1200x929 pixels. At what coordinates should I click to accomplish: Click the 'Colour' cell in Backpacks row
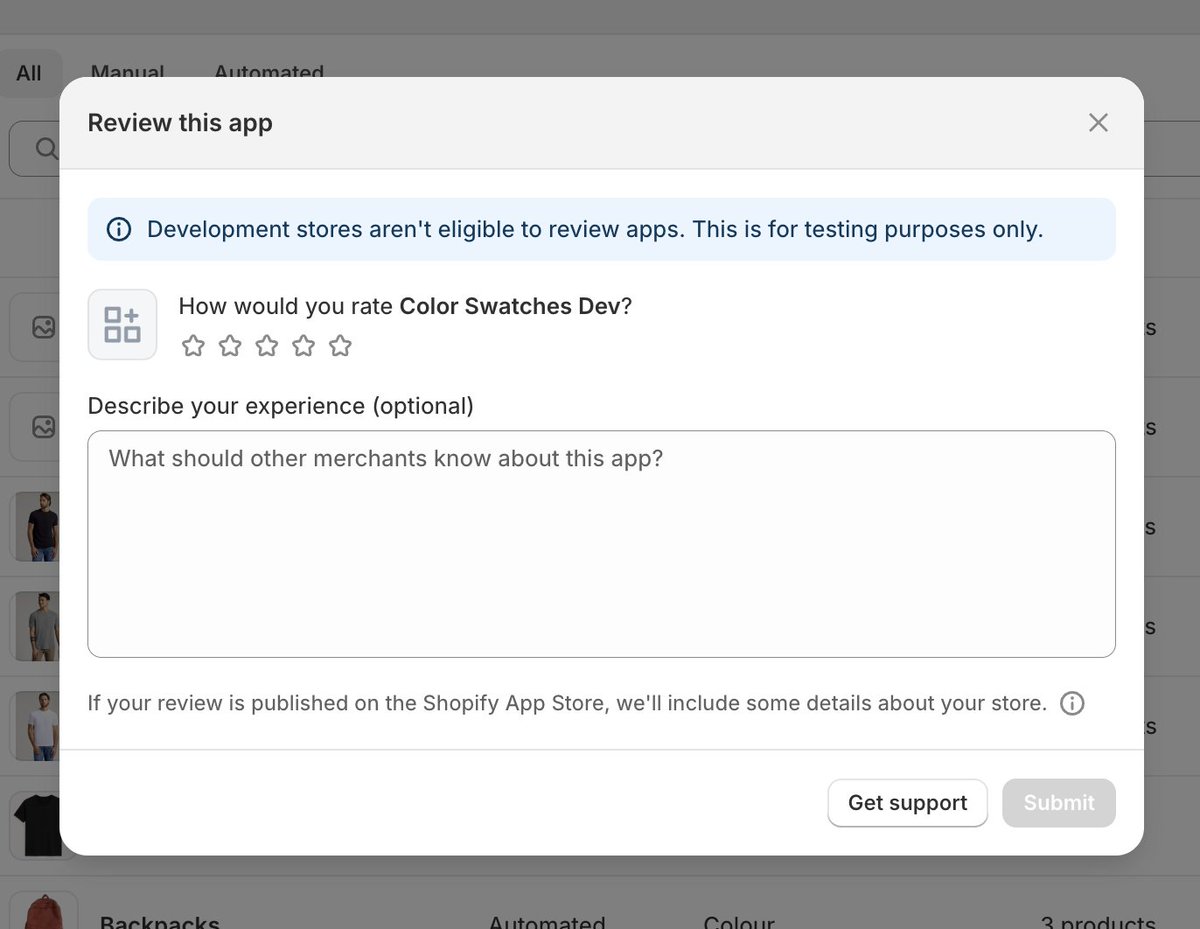[x=739, y=921]
